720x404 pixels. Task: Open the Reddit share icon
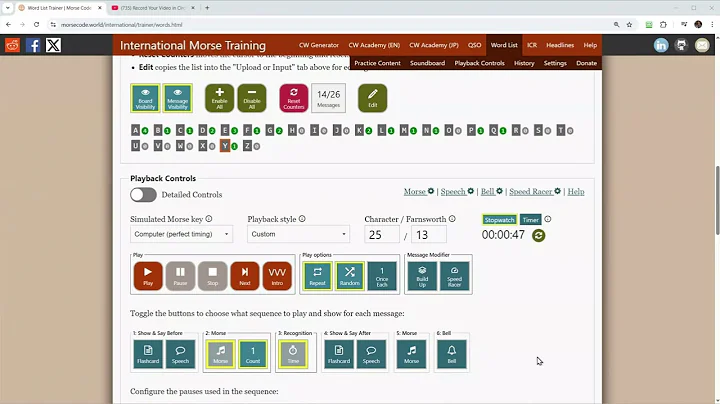click(12, 45)
